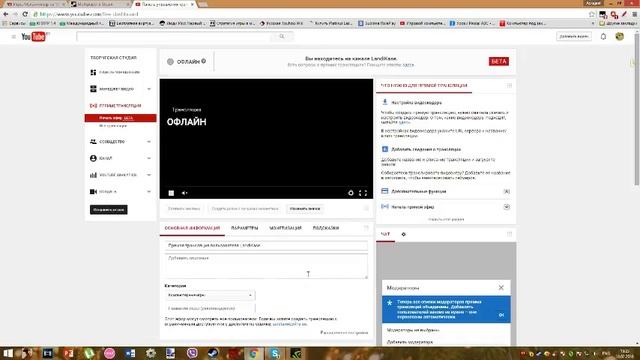
Task: Select the Chat tab
Action: [x=385, y=234]
